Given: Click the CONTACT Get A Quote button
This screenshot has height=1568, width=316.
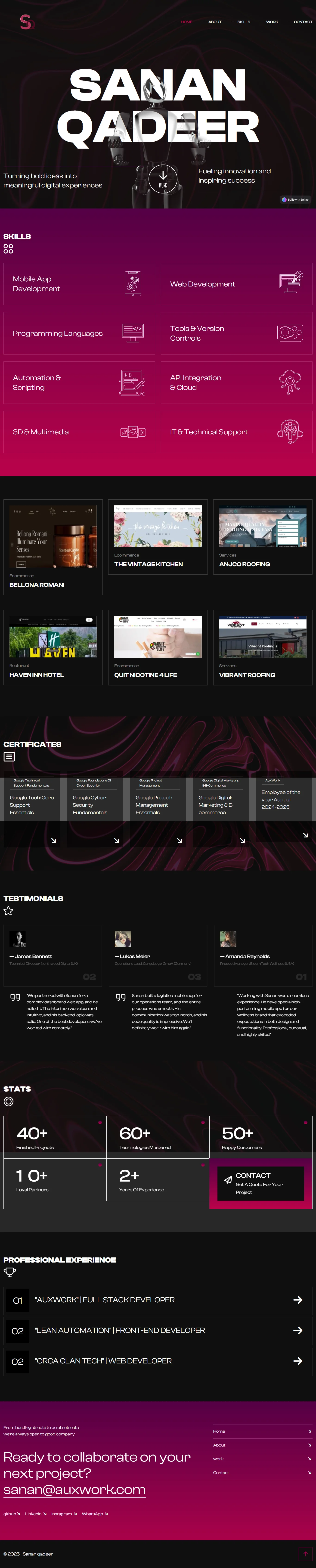Looking at the screenshot, I should coord(260,1183).
